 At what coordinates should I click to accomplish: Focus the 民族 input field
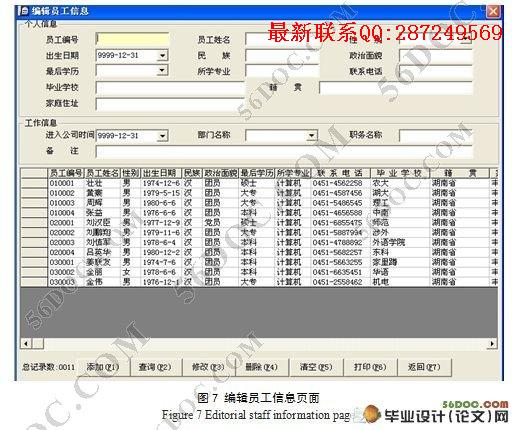click(282, 55)
